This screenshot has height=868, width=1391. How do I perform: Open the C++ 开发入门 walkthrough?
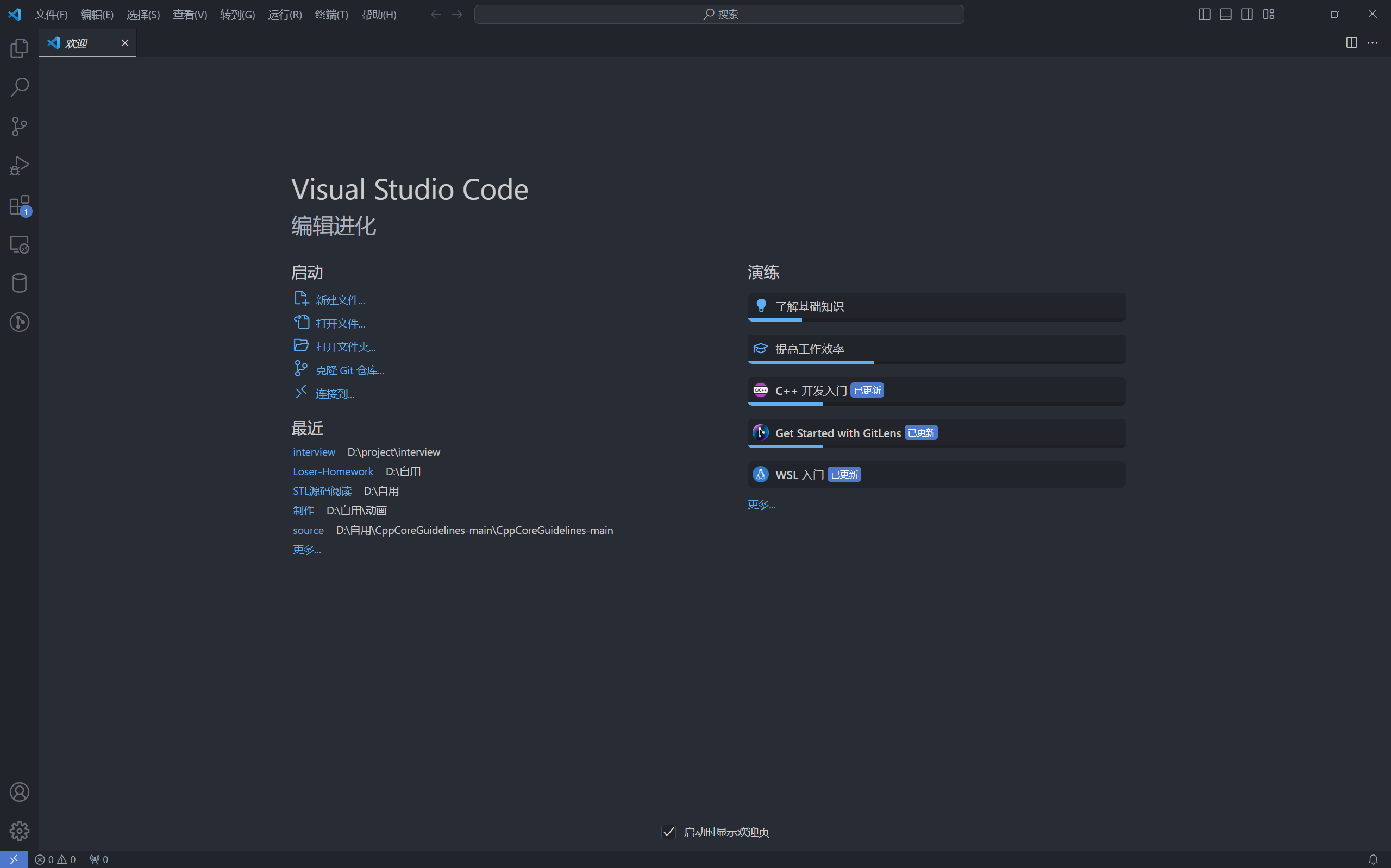[936, 391]
